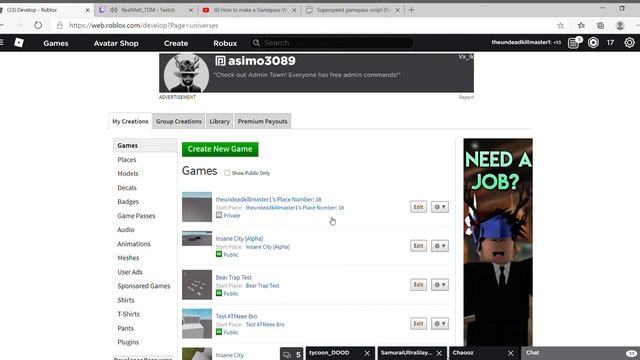This screenshot has height=360, width=640.
Task: Close the Chaooz chat window
Action: pos(511,353)
